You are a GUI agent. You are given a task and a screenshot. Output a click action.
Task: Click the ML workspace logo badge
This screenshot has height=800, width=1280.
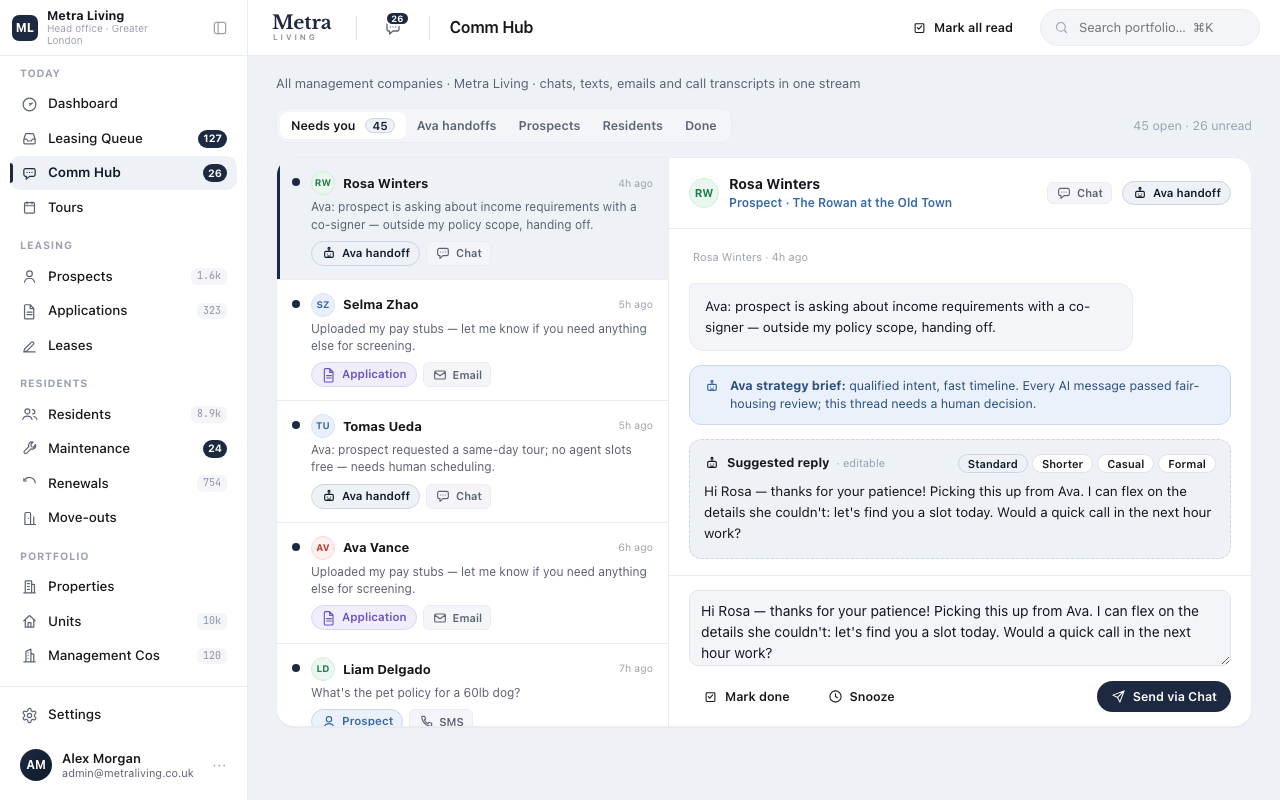point(25,28)
